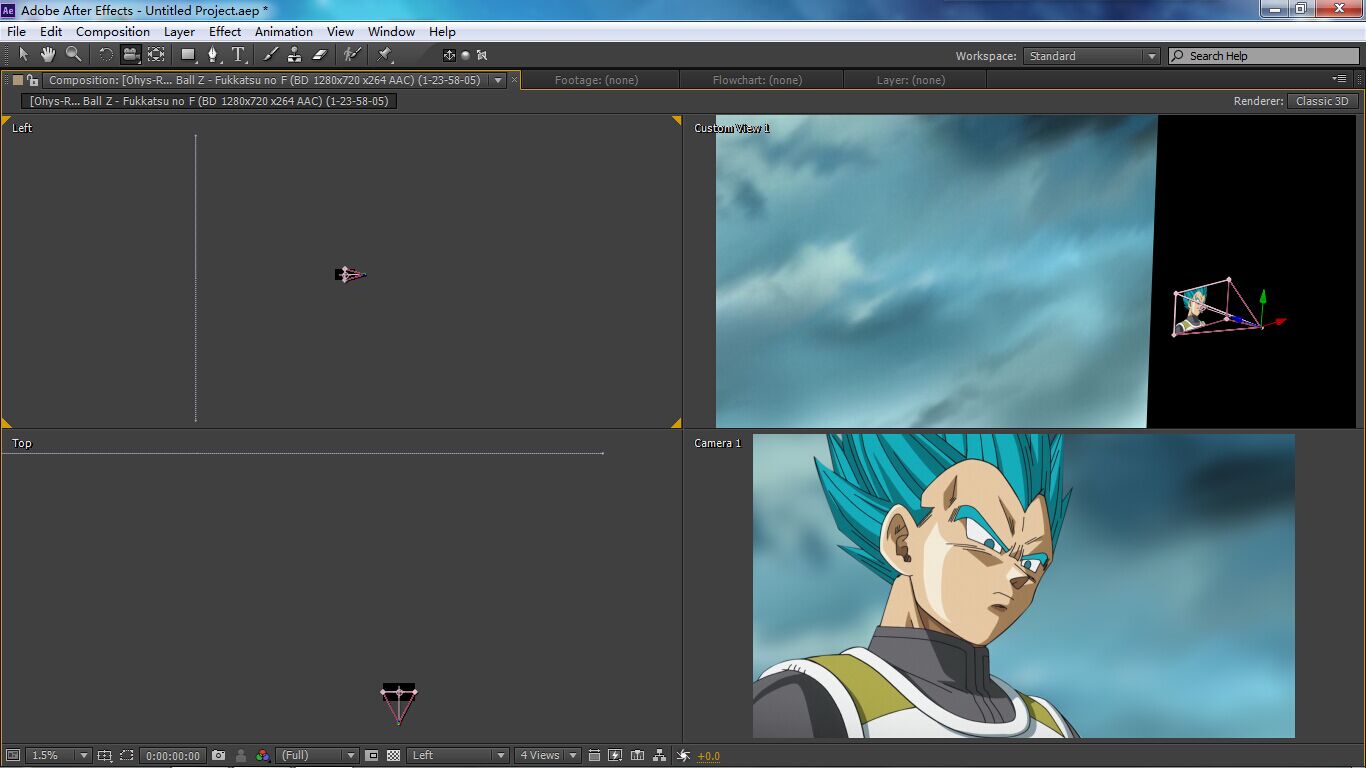Toggle the viewer lock icon
Viewport: 1366px width, 768px height.
pyautogui.click(x=33, y=80)
